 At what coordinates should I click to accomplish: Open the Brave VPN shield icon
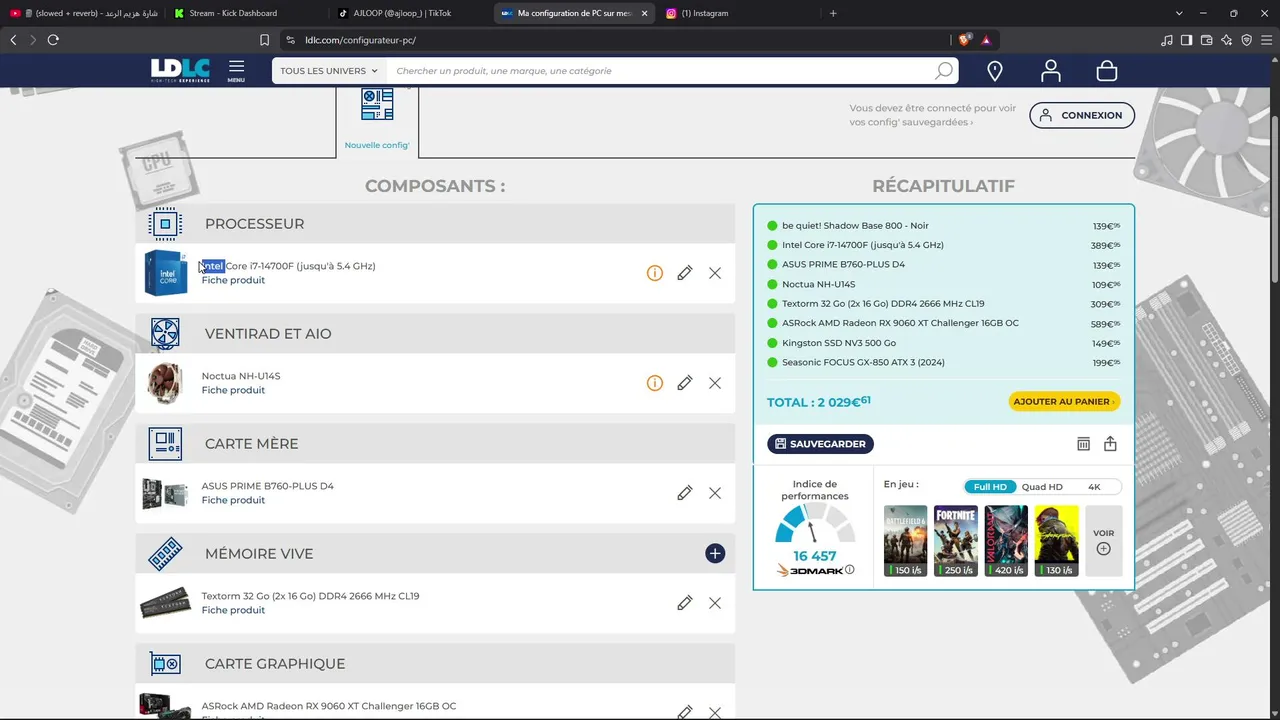(1247, 40)
